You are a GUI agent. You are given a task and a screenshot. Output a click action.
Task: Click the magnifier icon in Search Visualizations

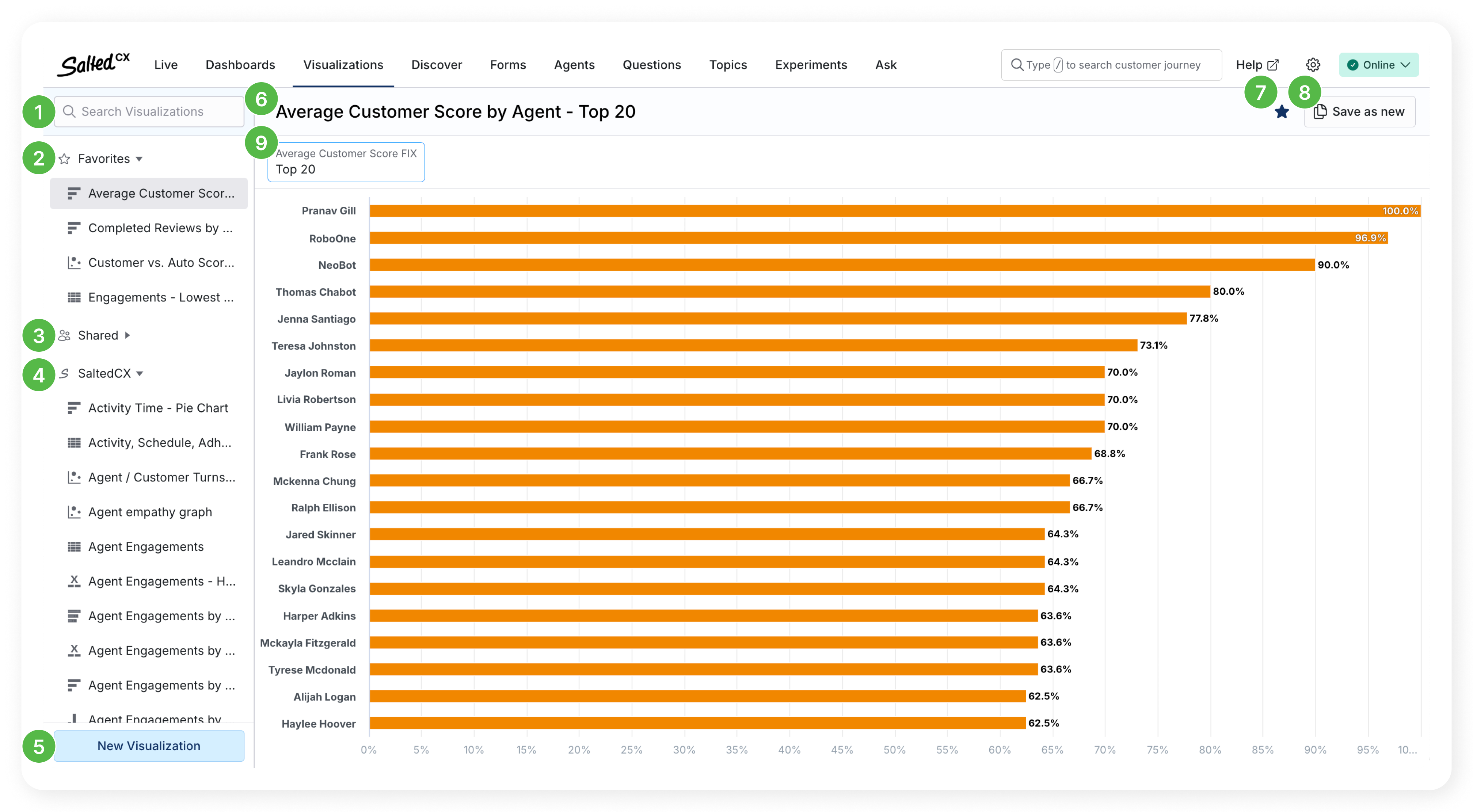click(x=69, y=111)
